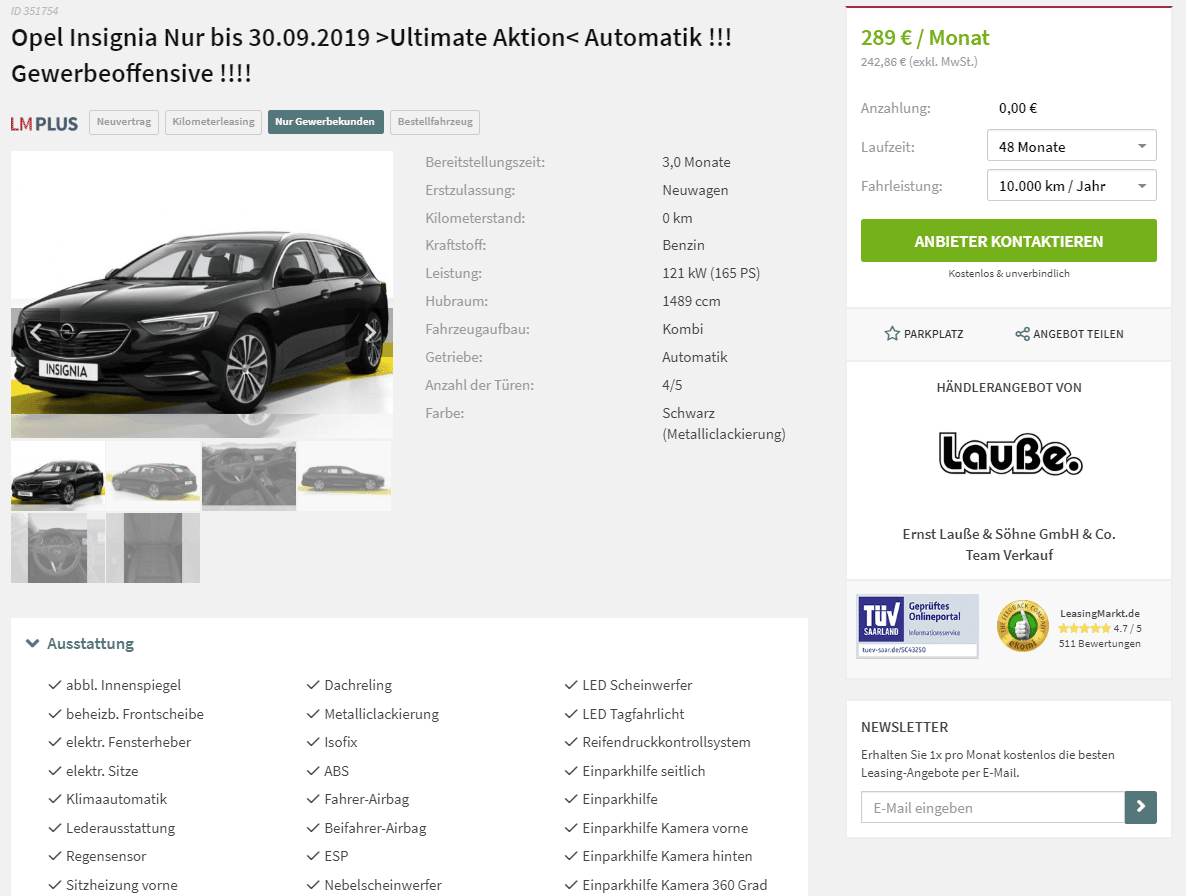This screenshot has height=896, width=1186.
Task: Click the share icon beside Angebot teilen
Action: pyautogui.click(x=1023, y=333)
